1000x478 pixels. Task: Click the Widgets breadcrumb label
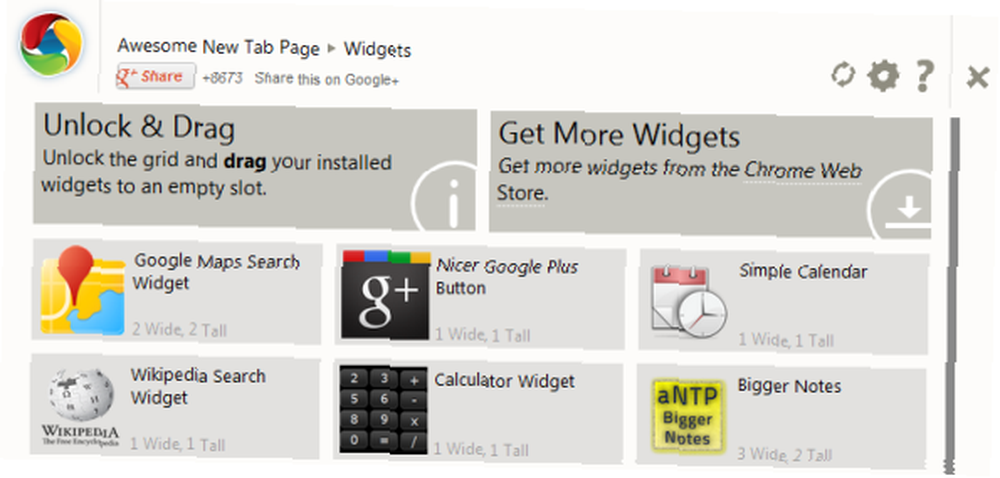(378, 50)
